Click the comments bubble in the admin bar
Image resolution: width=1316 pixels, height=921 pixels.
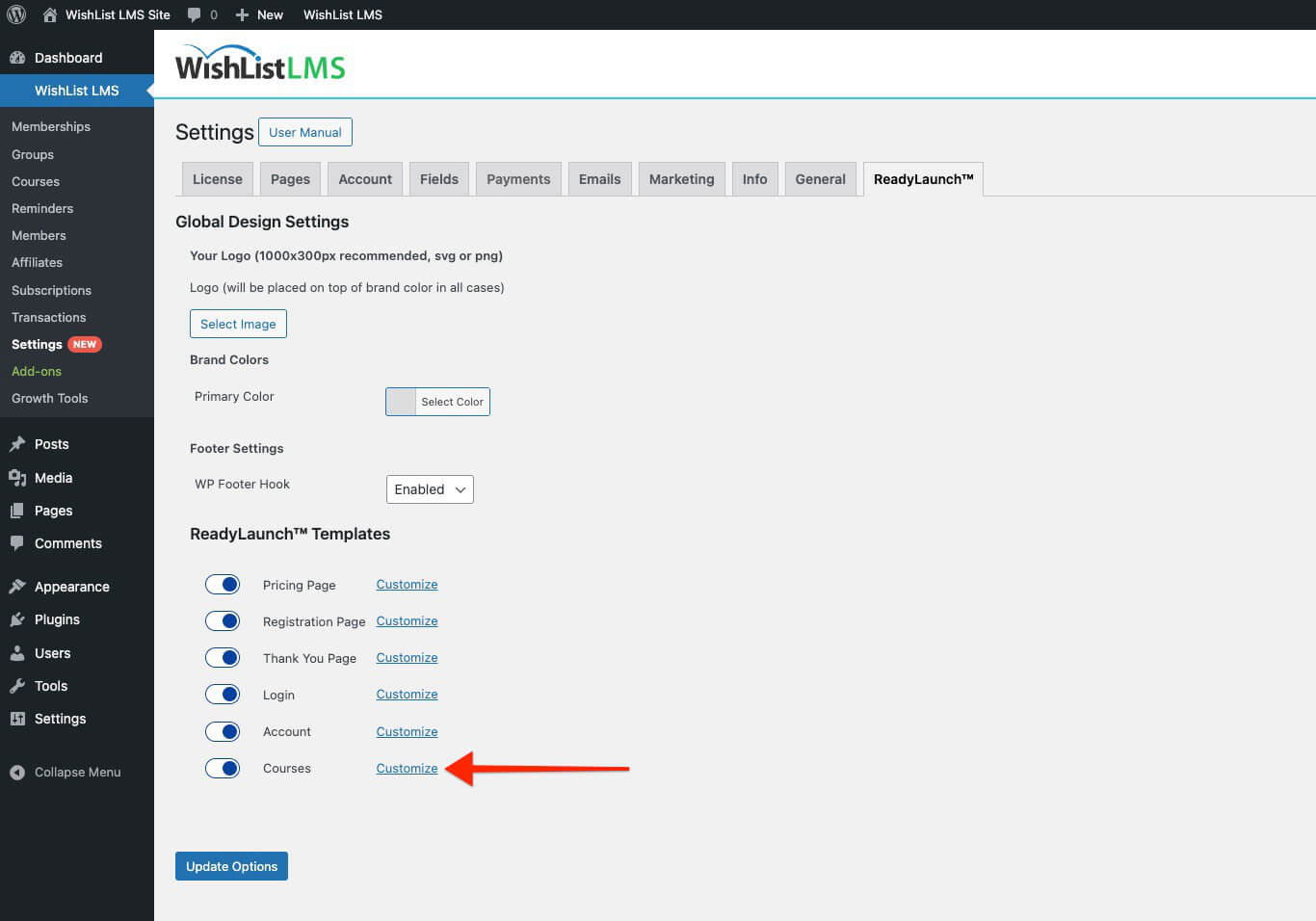pos(196,14)
